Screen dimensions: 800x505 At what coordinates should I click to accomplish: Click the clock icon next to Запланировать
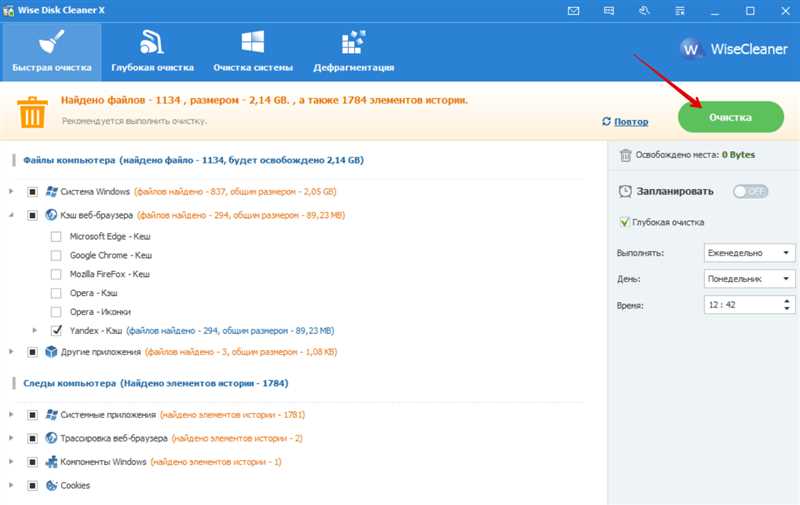click(x=625, y=191)
